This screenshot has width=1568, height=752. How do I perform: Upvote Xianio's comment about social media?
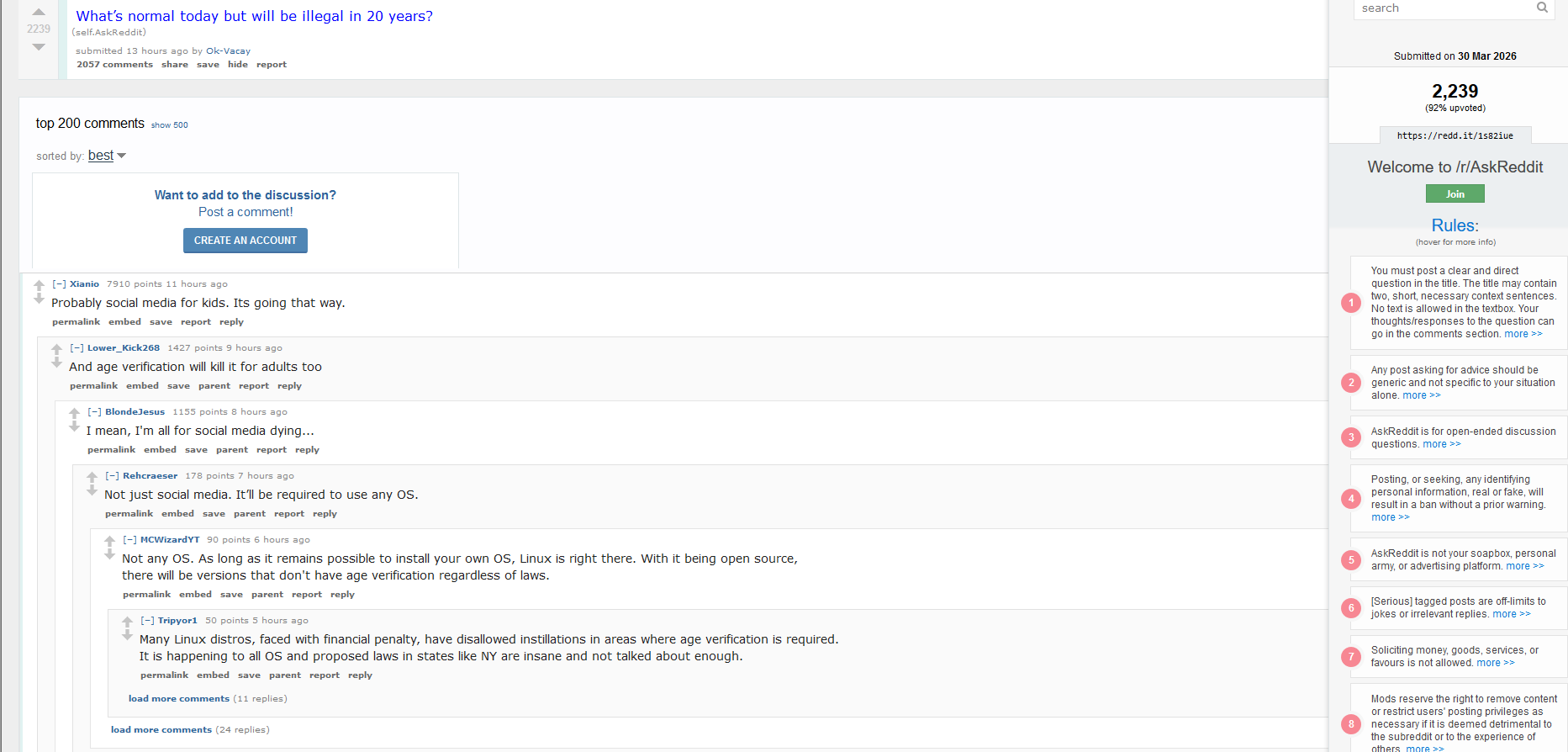click(39, 285)
